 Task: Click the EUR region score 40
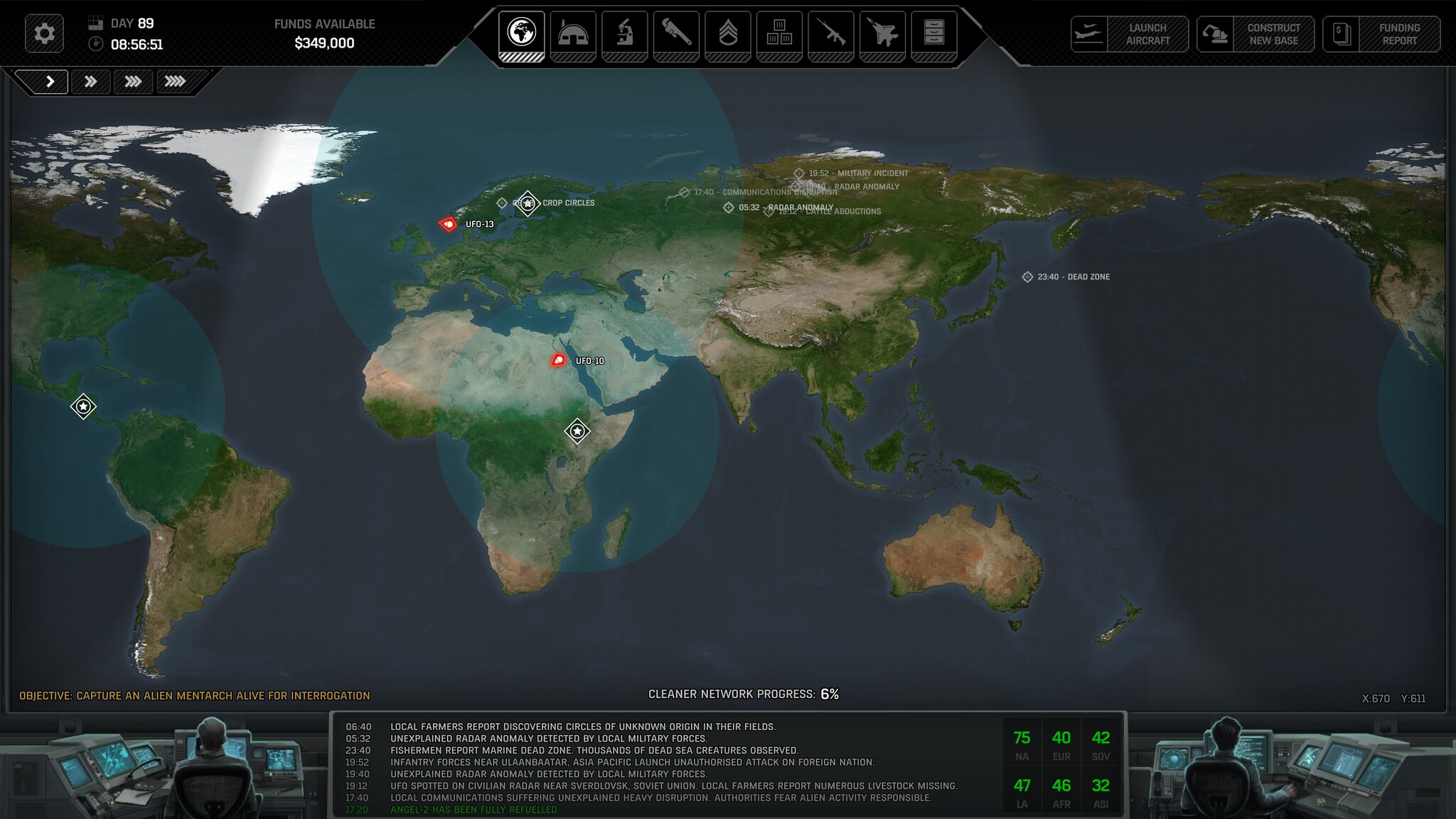click(1061, 738)
